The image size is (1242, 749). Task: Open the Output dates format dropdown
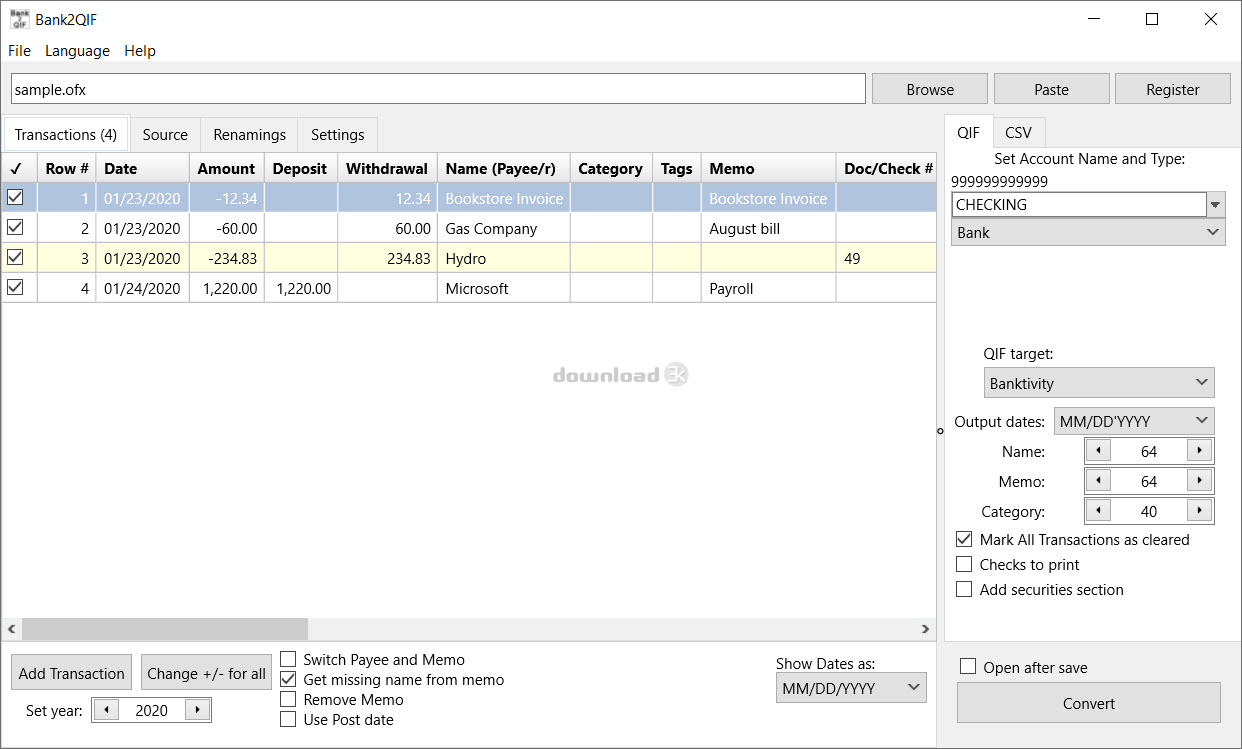click(x=1134, y=421)
